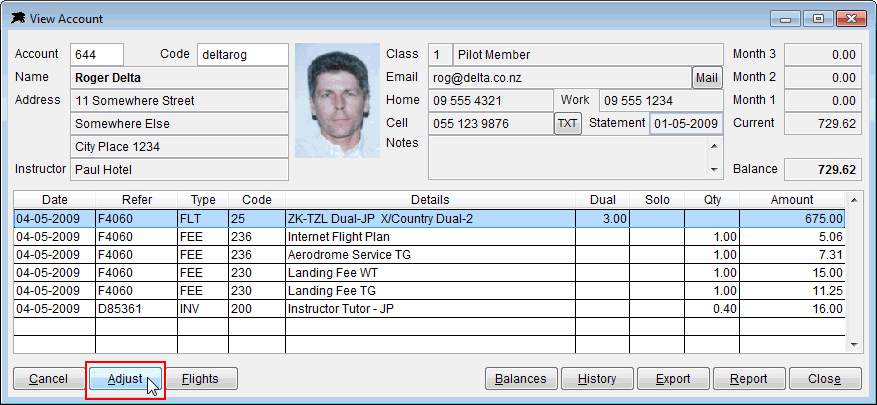Click the Name field Roger Delta
The height and width of the screenshot is (405, 877).
[x=180, y=78]
